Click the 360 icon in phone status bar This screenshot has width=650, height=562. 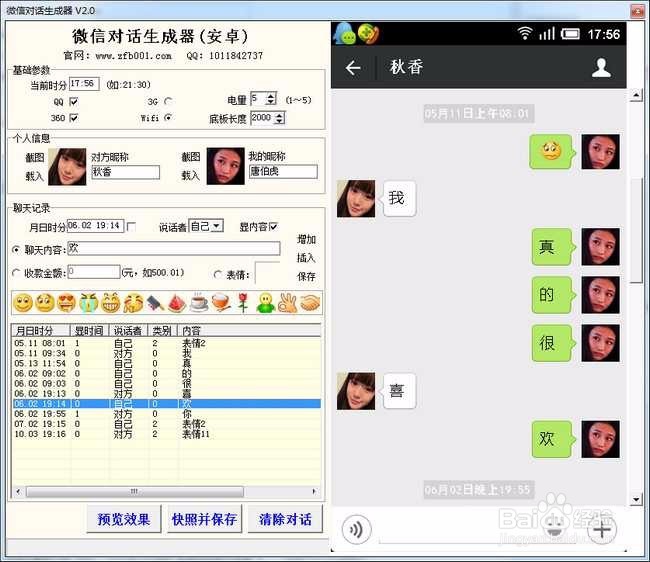coord(369,33)
